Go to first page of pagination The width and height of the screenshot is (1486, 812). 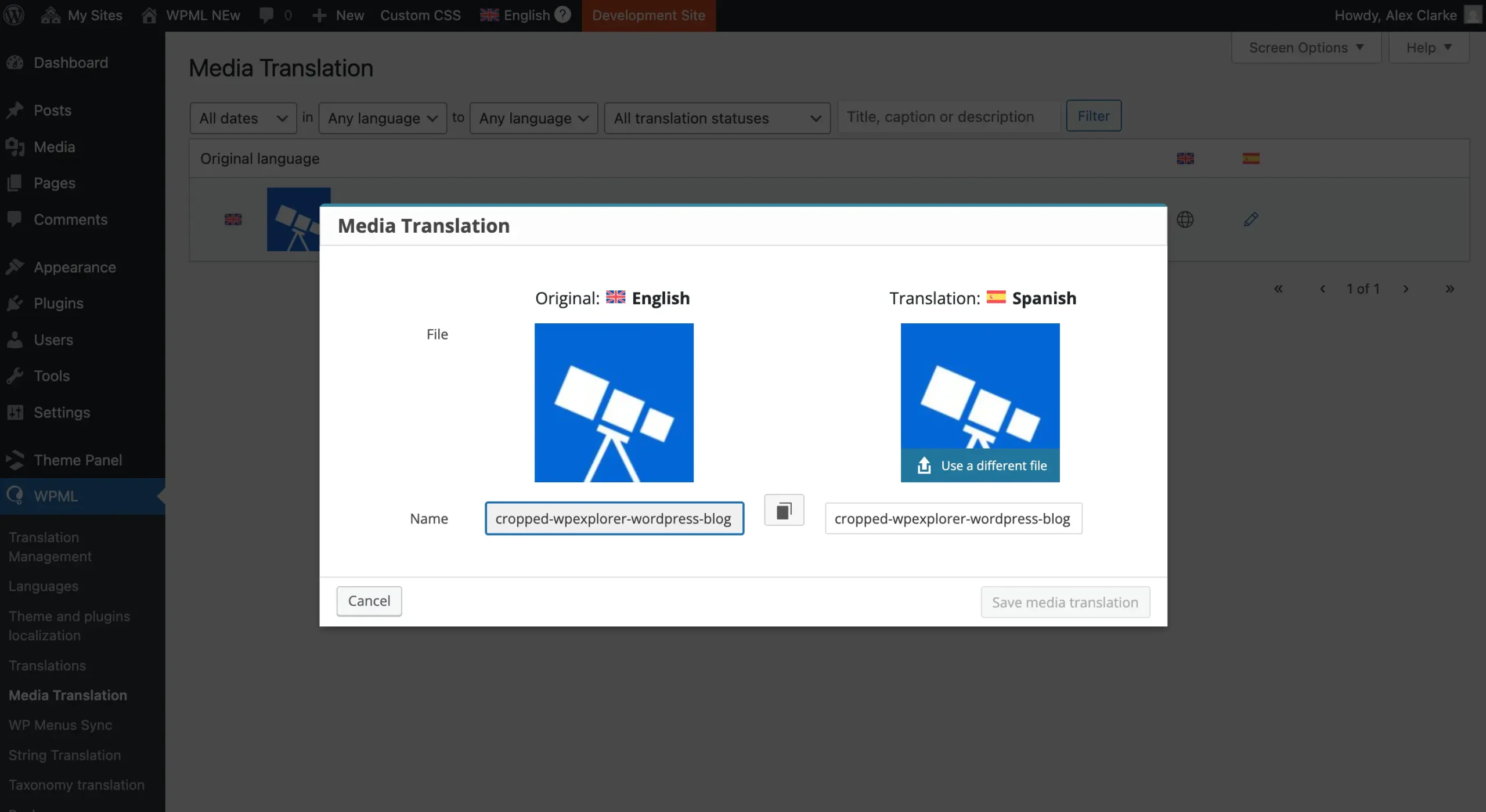[1278, 288]
